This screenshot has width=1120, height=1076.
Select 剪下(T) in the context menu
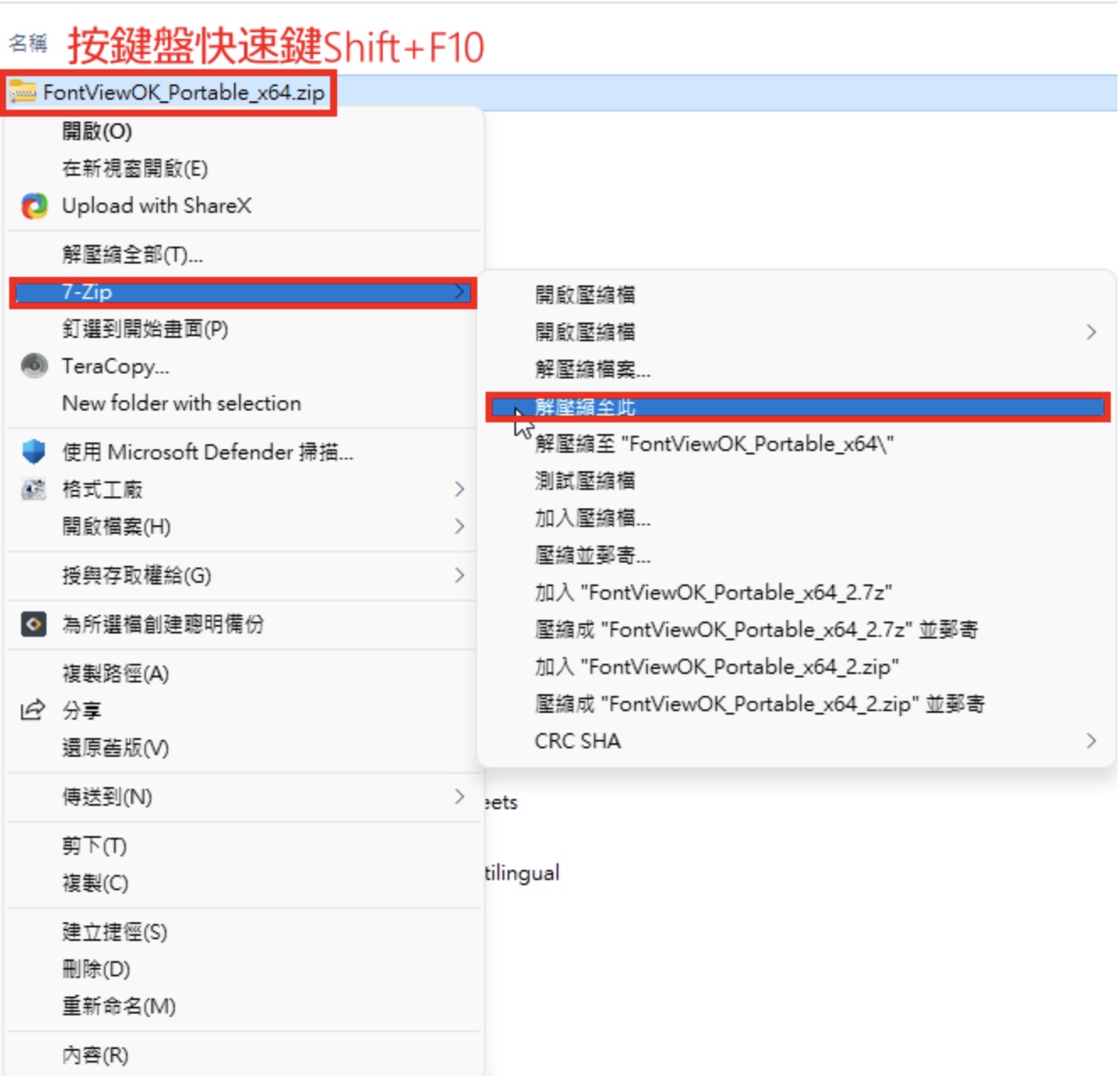pos(244,846)
